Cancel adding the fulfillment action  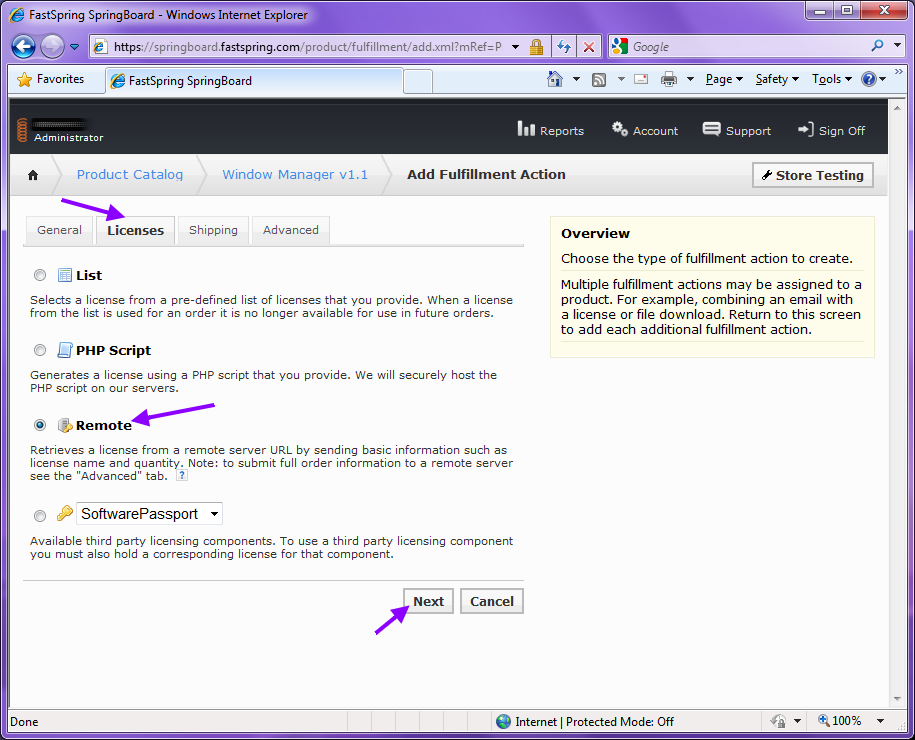492,601
